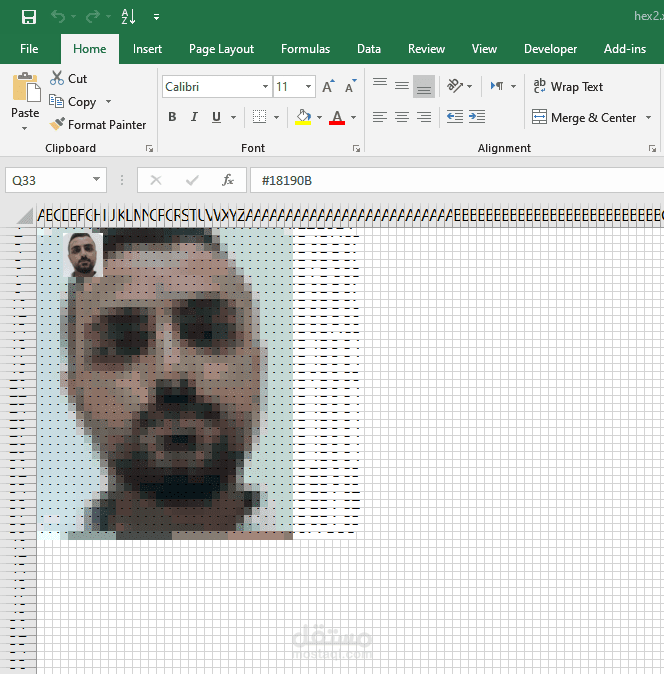Click Middle Align icon

[x=402, y=86]
